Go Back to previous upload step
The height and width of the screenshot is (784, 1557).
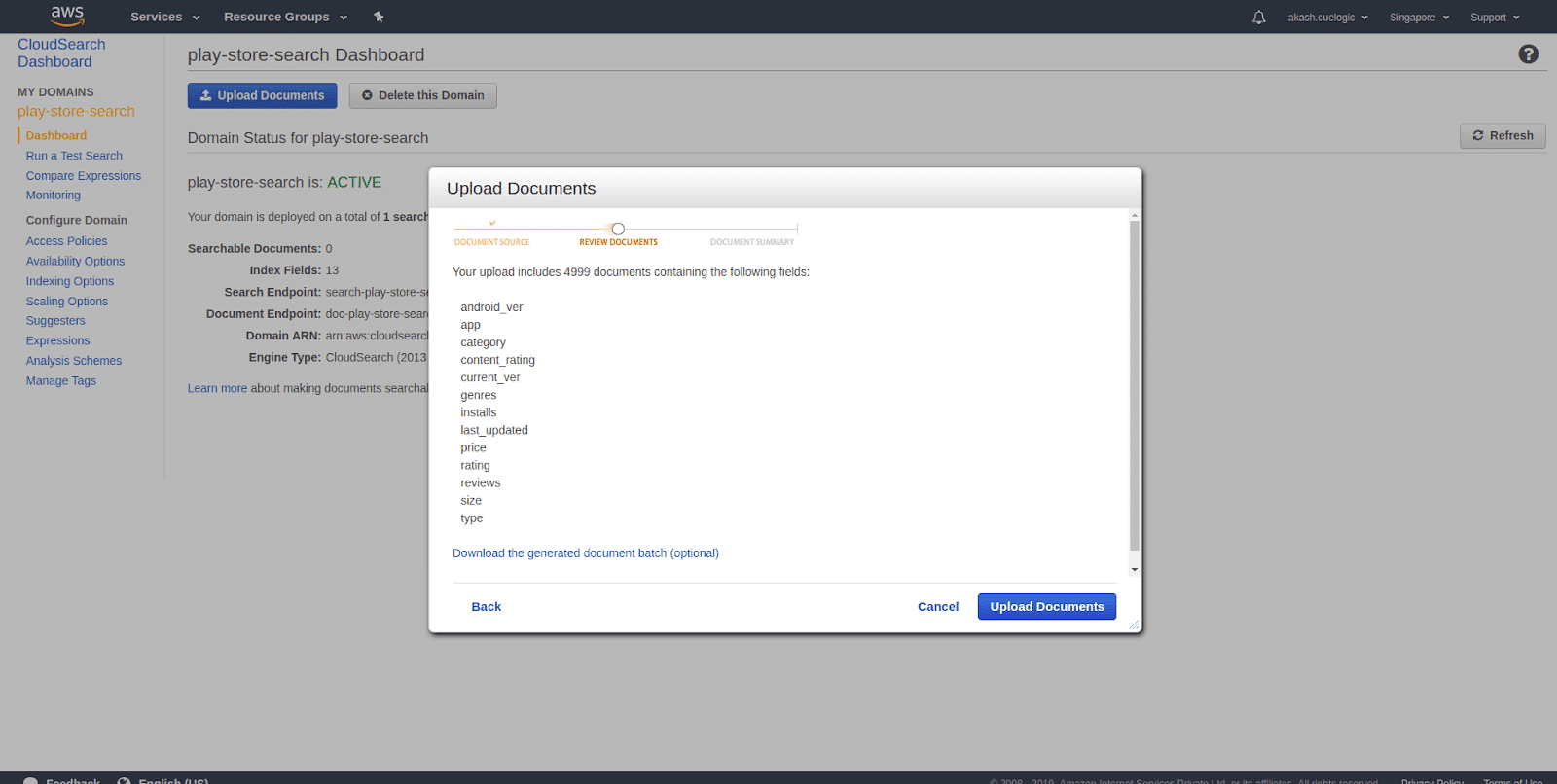pos(486,607)
